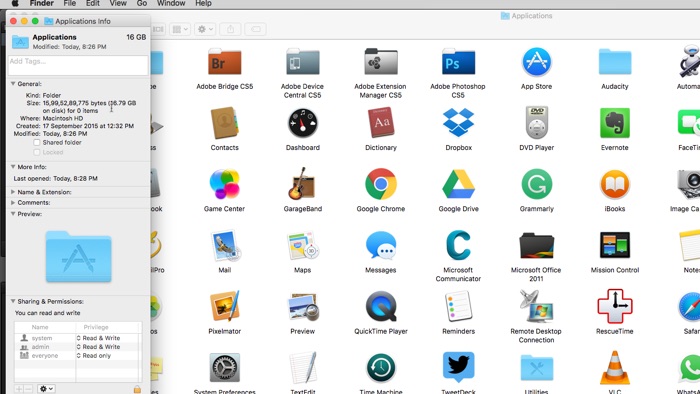700x394 pixels.
Task: Select the DVD Player icon
Action: point(537,123)
